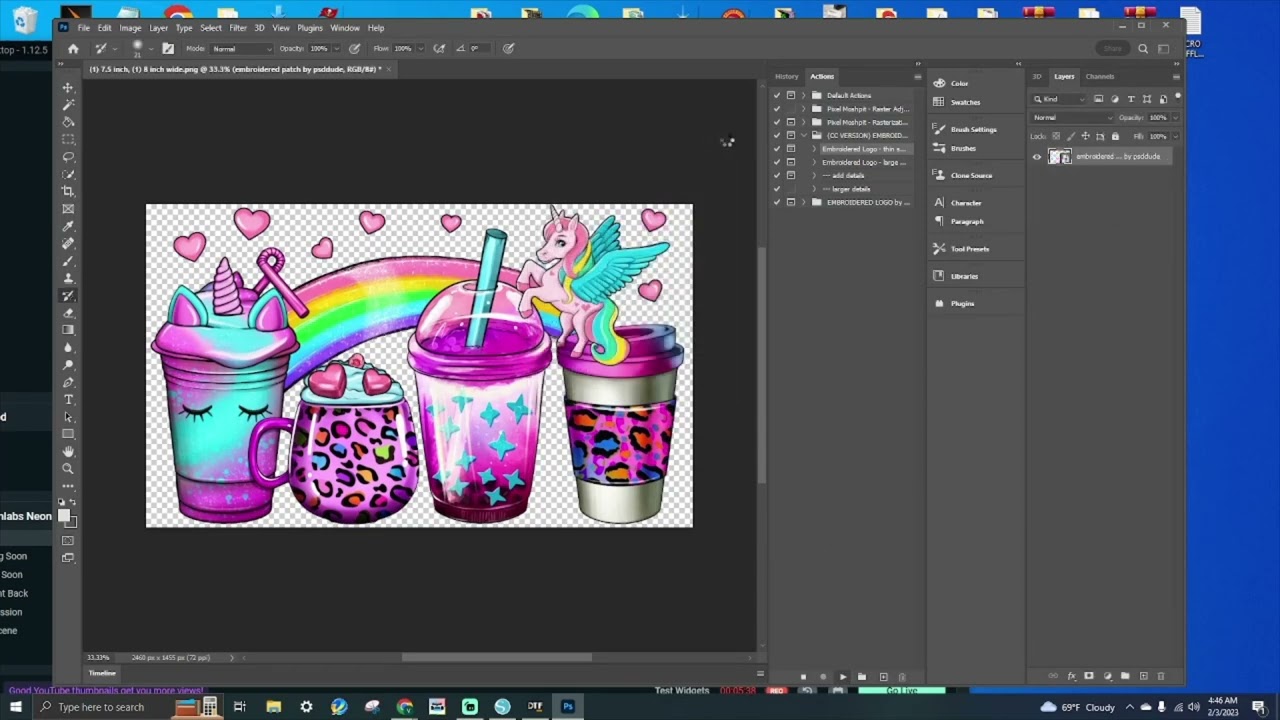1280x720 pixels.
Task: Toggle visibility of the embroidered layer
Action: click(1037, 157)
